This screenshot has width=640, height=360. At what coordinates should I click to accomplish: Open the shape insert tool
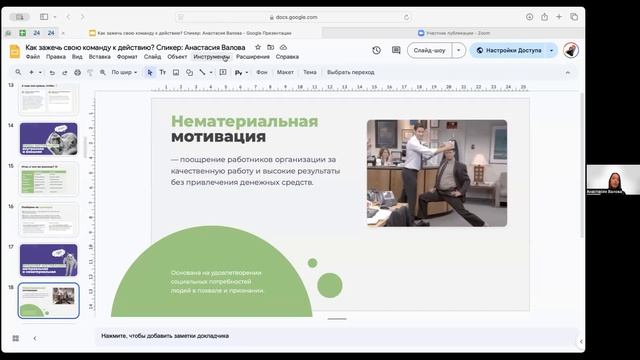pyautogui.click(x=189, y=72)
